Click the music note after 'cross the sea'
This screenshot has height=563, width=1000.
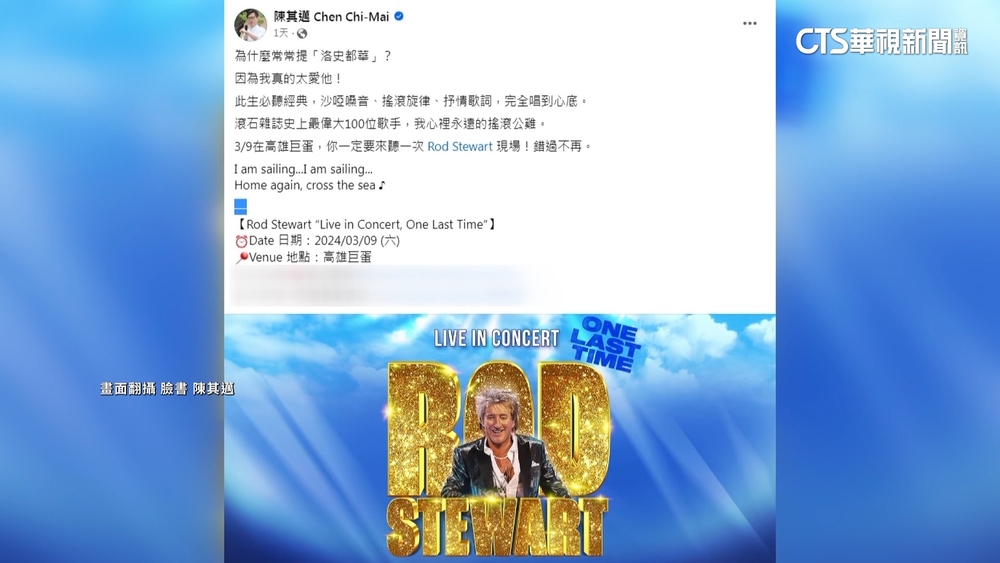tap(381, 186)
